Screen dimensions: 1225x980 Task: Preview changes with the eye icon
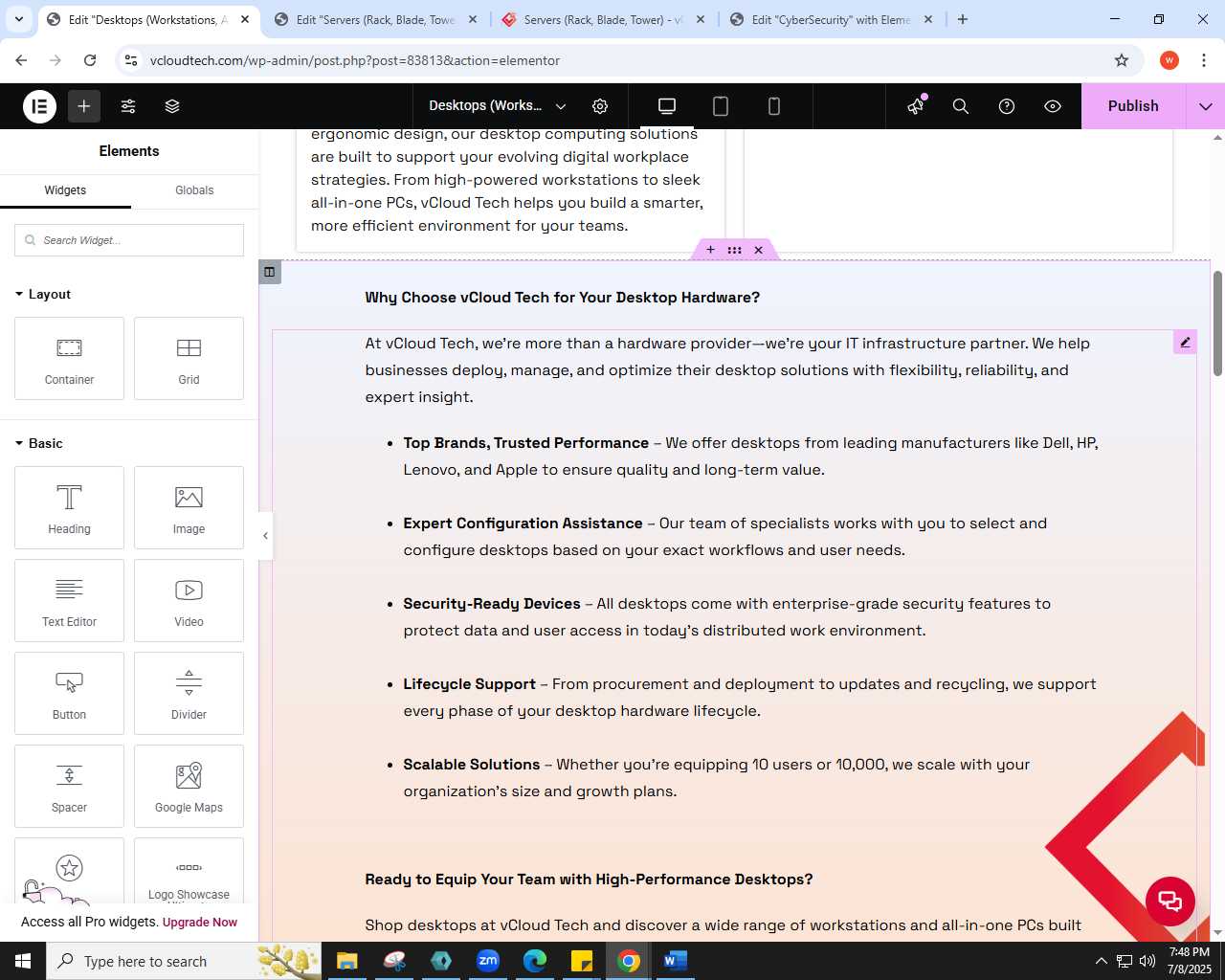1053,106
